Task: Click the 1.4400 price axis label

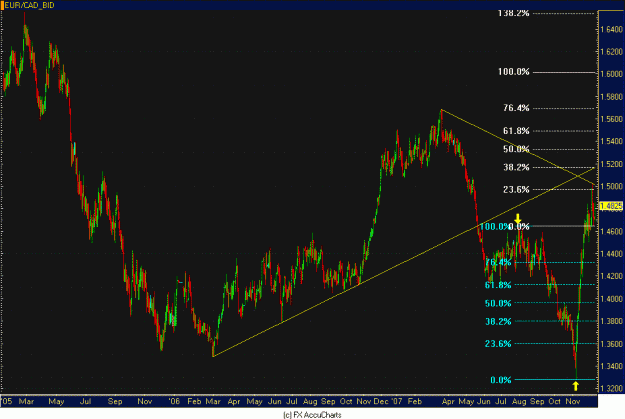Action: [611, 254]
